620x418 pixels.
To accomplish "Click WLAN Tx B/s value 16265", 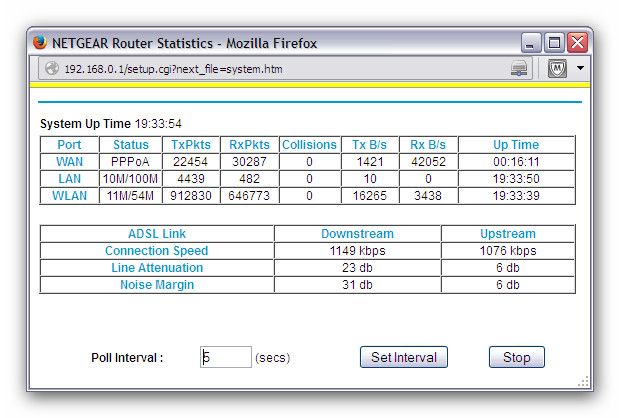I will coord(370,196).
